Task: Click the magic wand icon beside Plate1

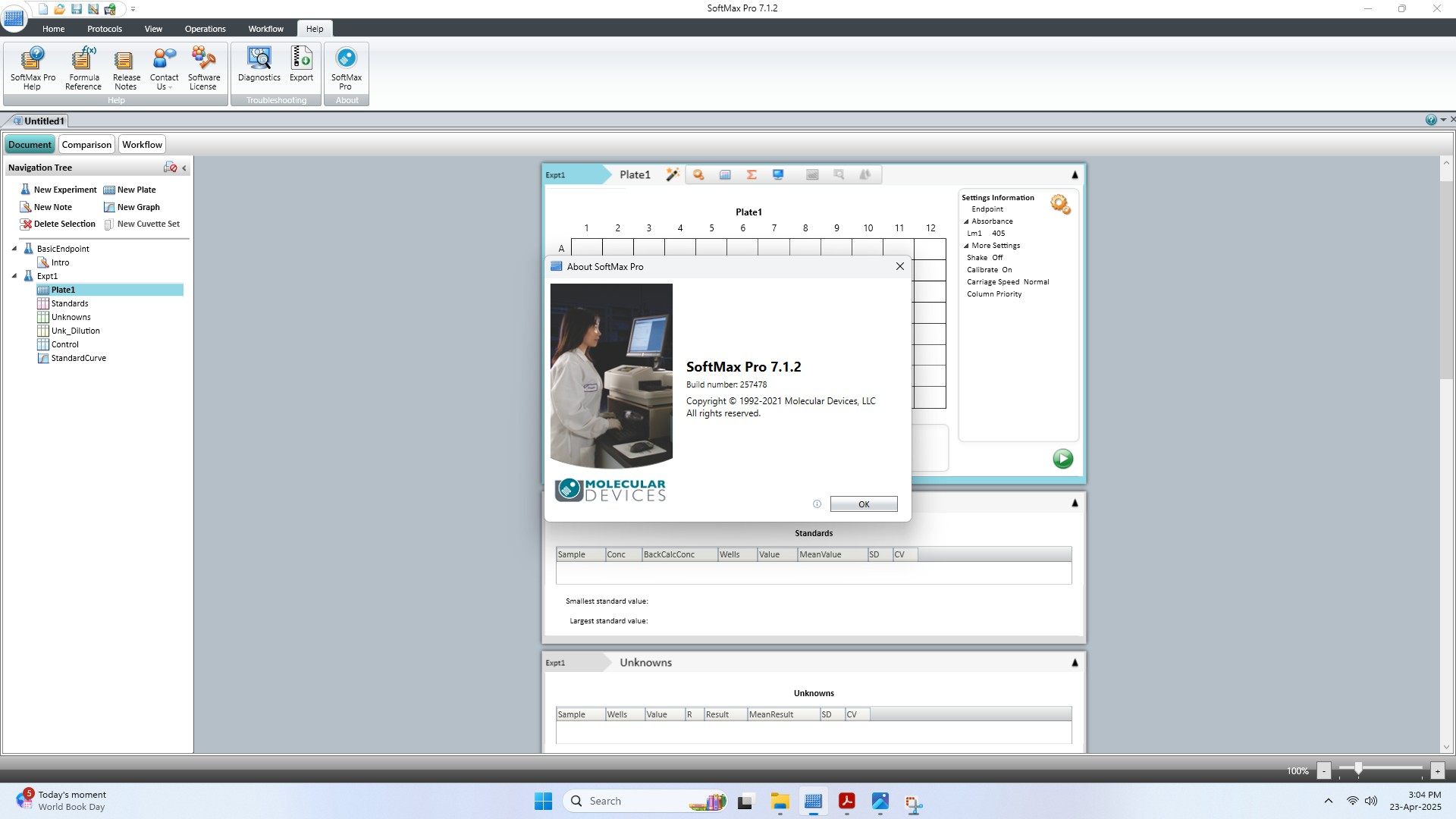Action: 673,174
